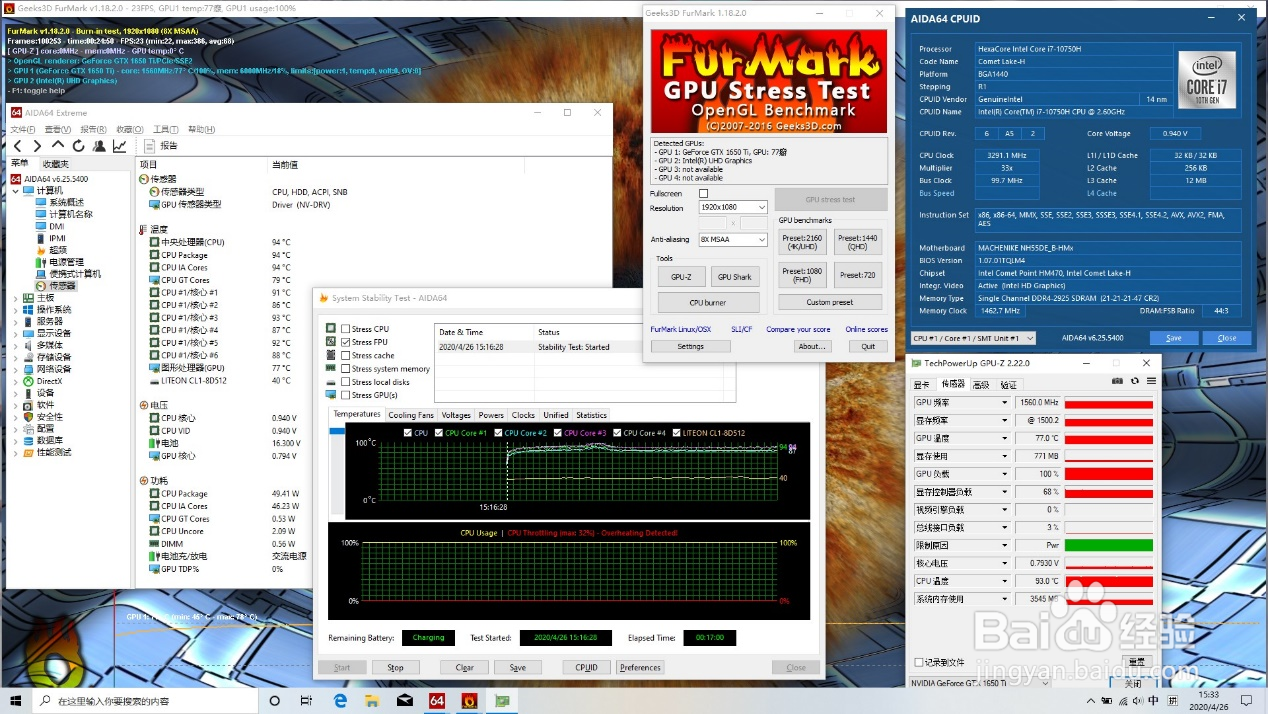Toggle the Stress FPU checkbox
The height and width of the screenshot is (714, 1268).
(x=346, y=342)
